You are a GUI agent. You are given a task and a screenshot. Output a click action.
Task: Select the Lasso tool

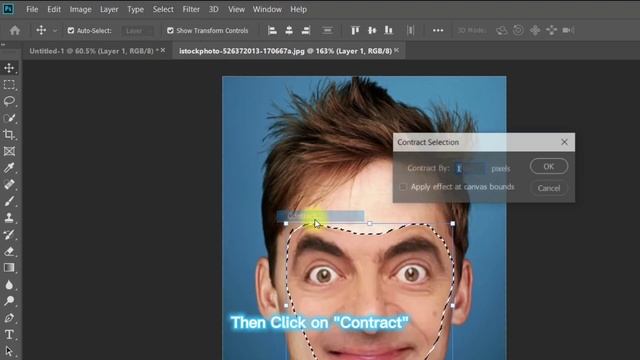[x=9, y=101]
